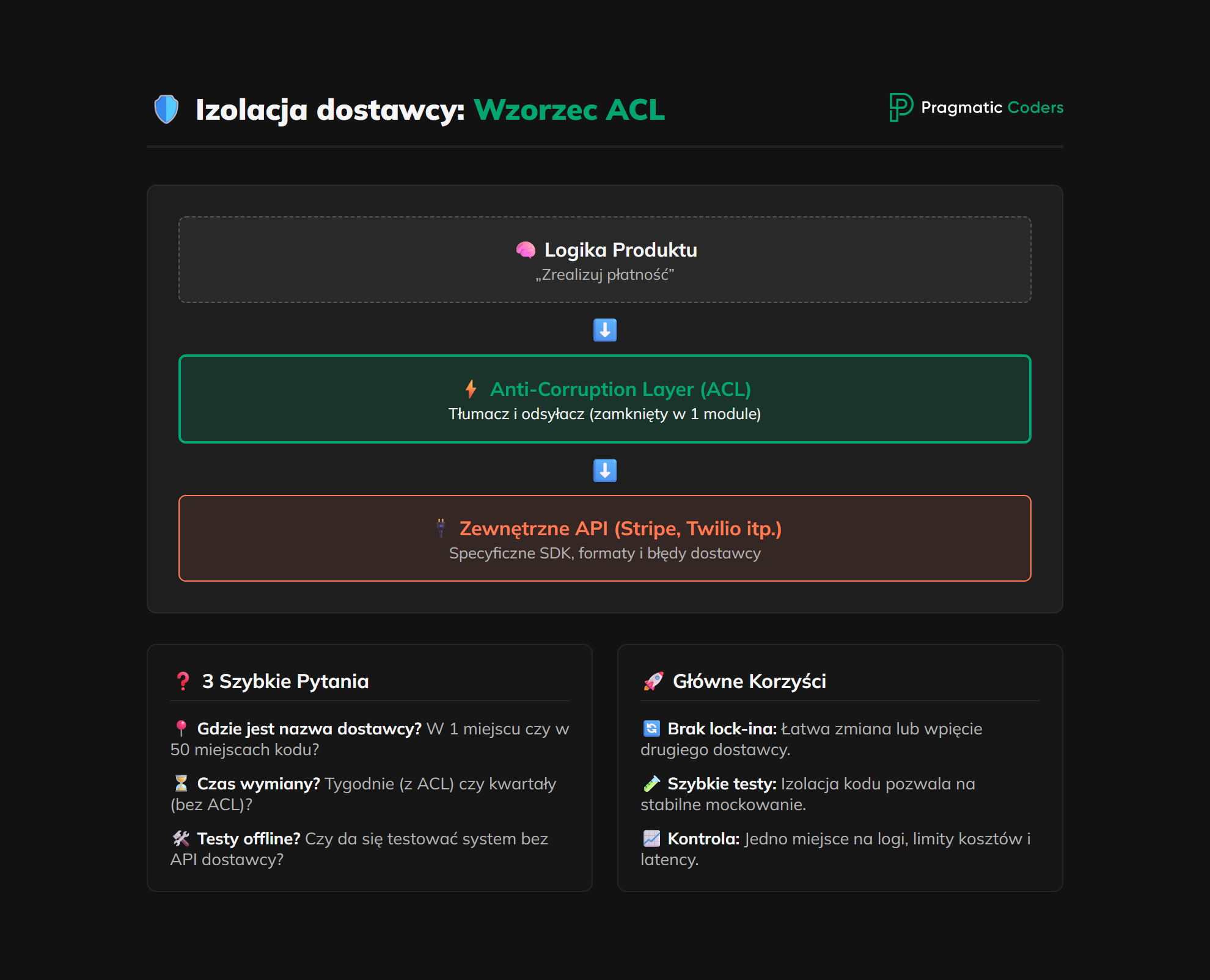This screenshot has width=1210, height=980.
Task: Click 'Gdzie jest nazwa dostawcy?' question
Action: (x=309, y=729)
